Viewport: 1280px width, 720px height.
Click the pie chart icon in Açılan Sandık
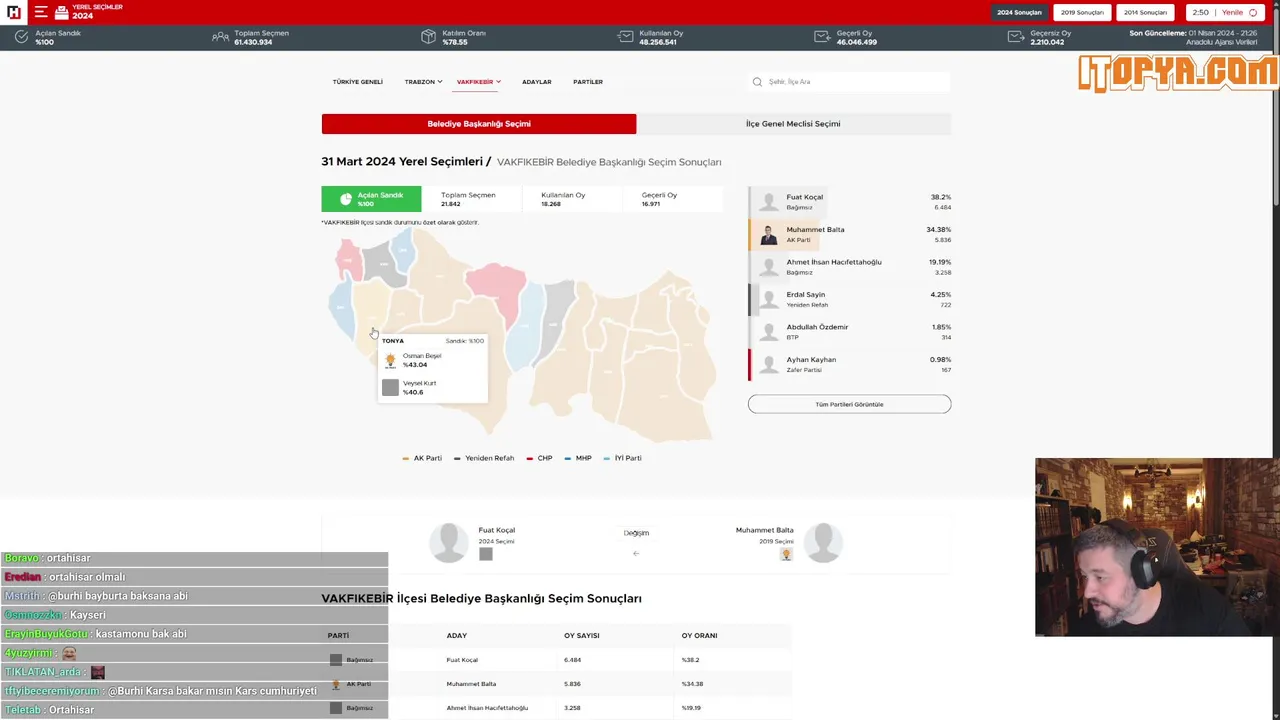(x=346, y=199)
